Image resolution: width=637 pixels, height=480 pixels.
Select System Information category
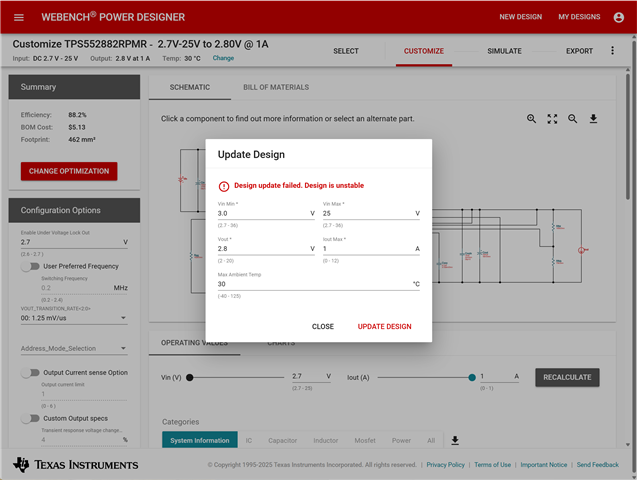tap(199, 440)
